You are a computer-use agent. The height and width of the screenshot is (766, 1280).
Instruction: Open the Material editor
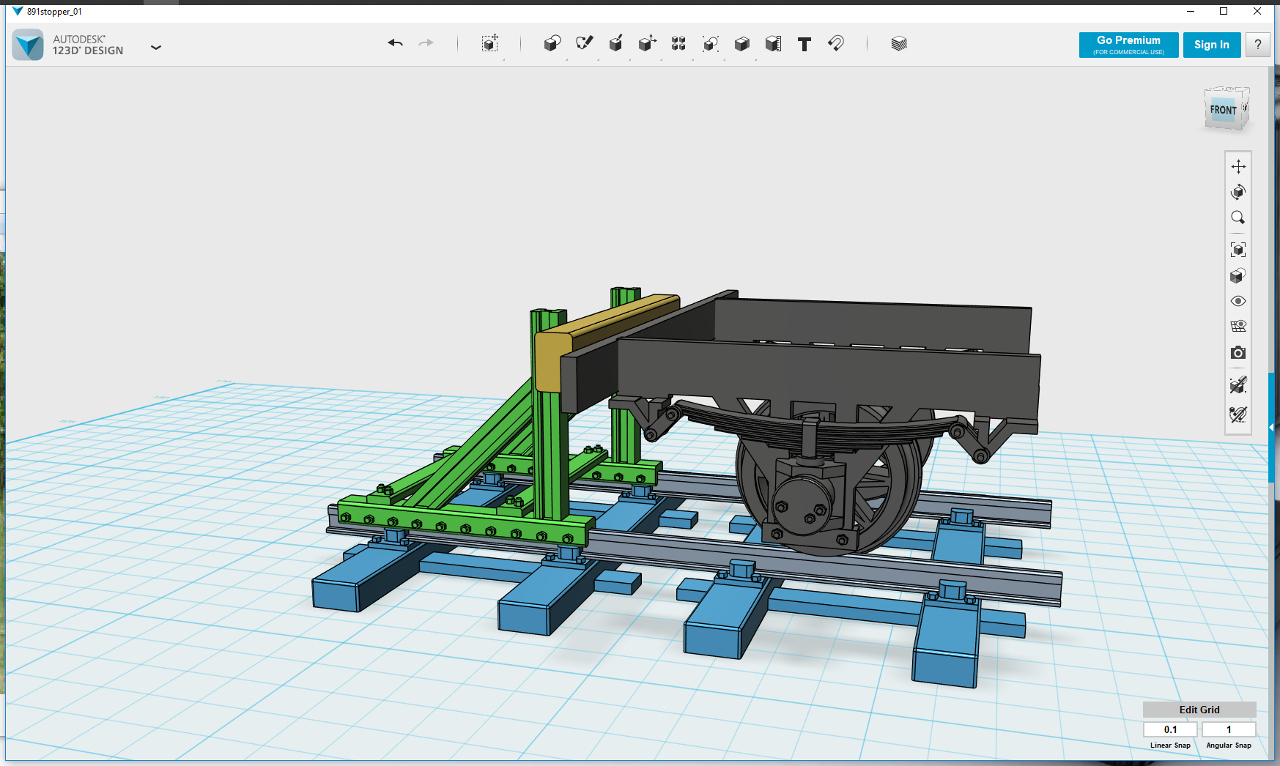click(x=899, y=44)
